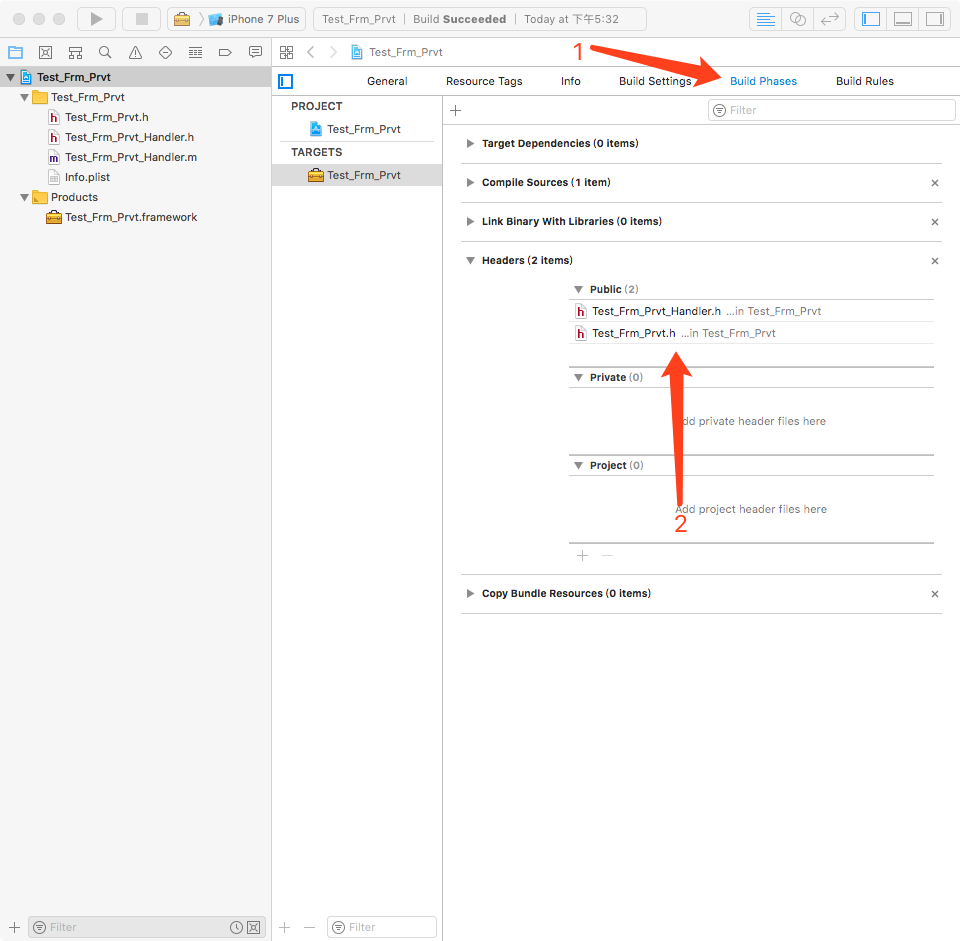Toggle the Utilities panel

coord(935,19)
